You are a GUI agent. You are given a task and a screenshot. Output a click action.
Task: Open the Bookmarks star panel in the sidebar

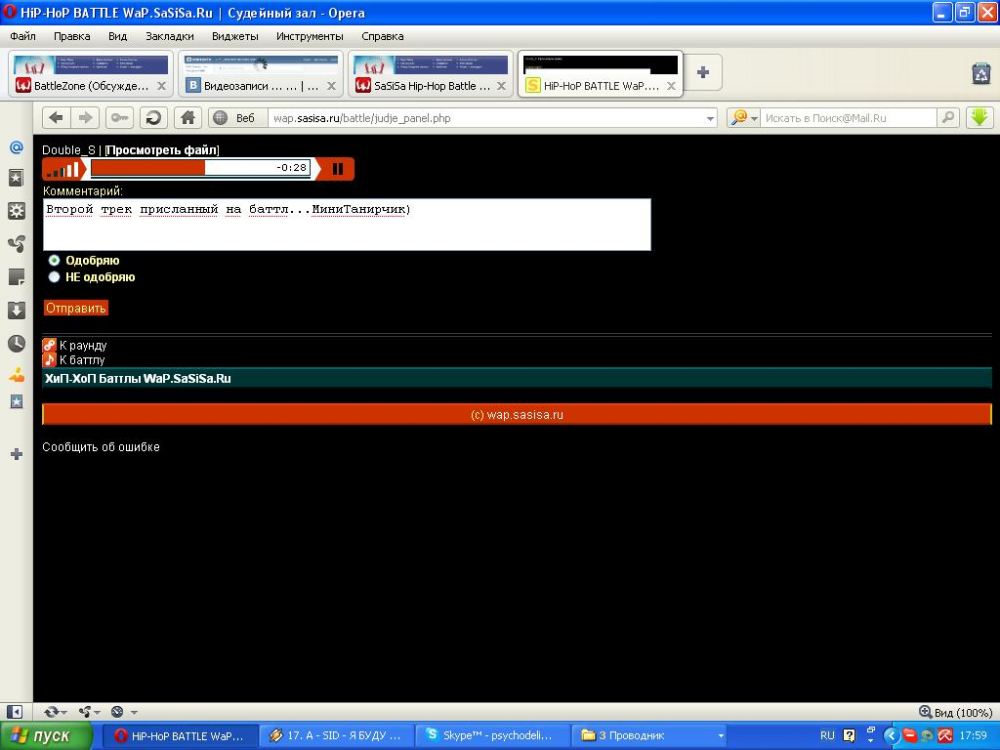pyautogui.click(x=17, y=178)
